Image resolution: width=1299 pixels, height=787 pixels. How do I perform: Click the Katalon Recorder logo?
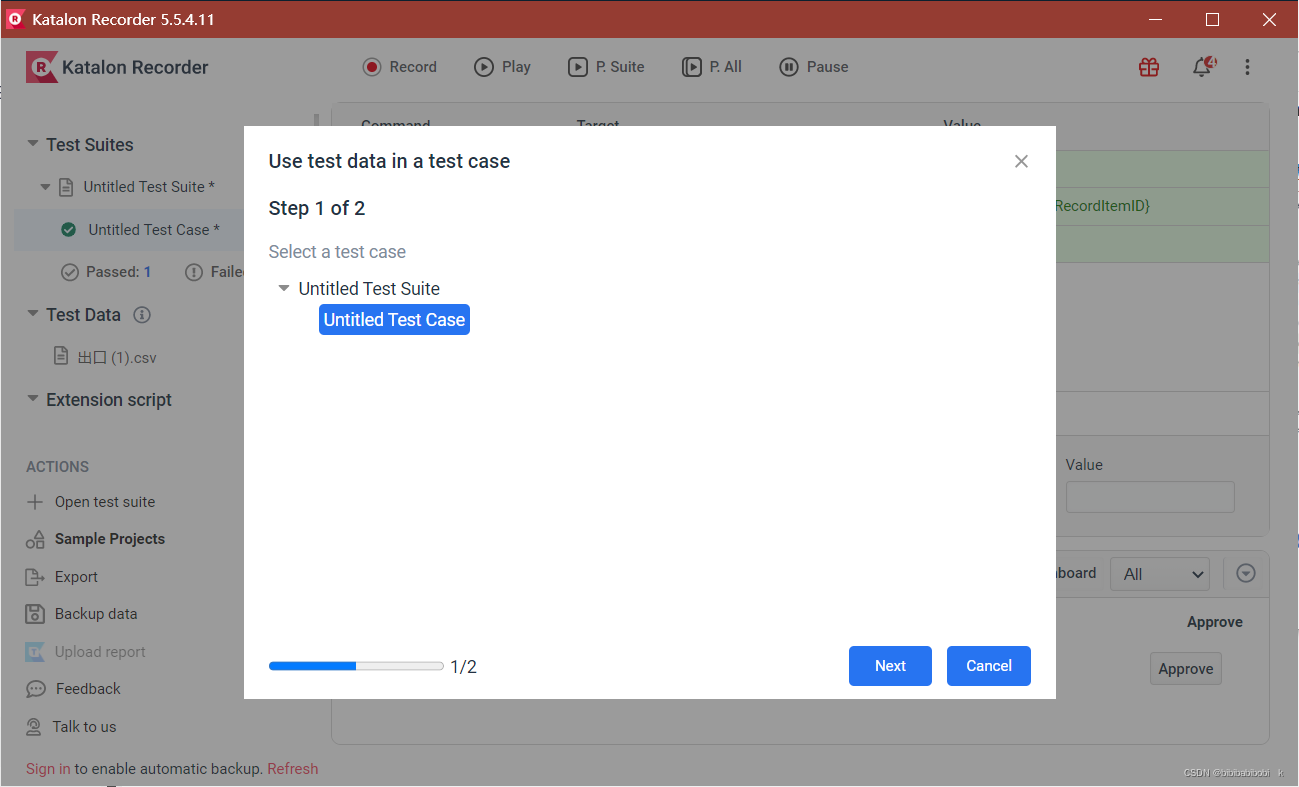point(118,67)
